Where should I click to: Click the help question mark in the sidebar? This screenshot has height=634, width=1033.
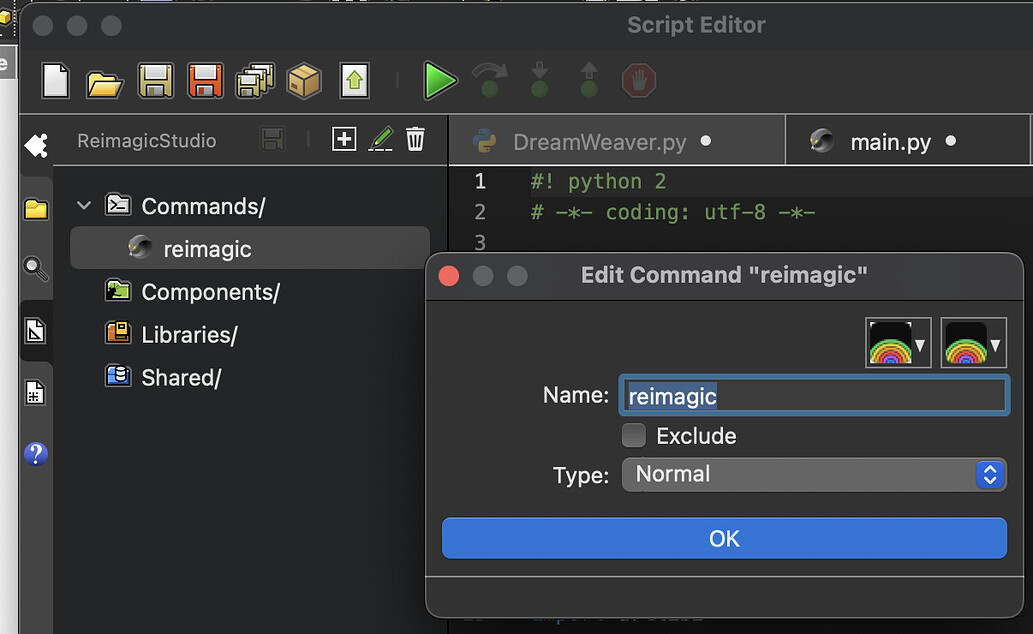[34, 455]
